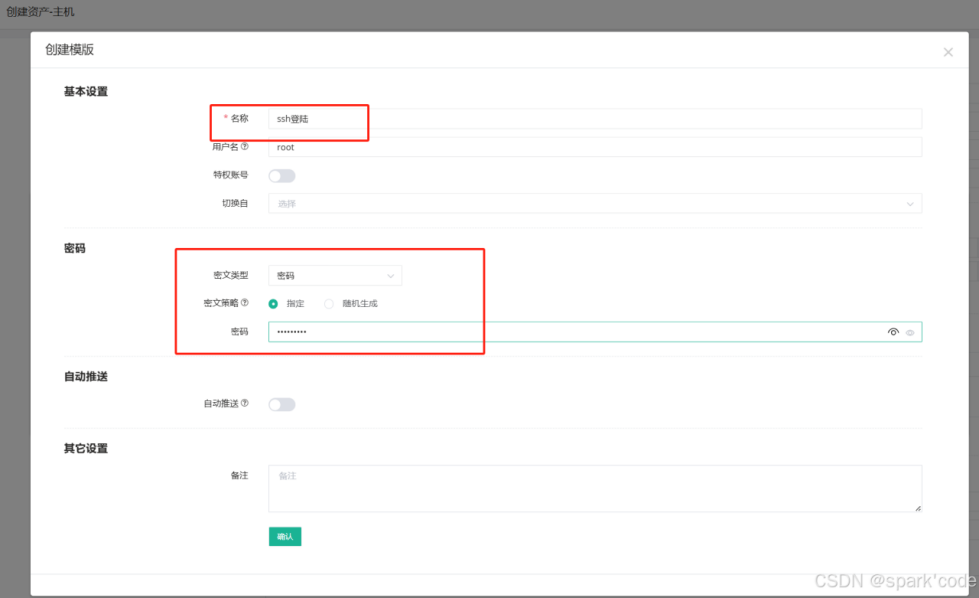The height and width of the screenshot is (598, 979).
Task: Open the 密文类型 dropdown showing 密码
Action: click(x=335, y=276)
